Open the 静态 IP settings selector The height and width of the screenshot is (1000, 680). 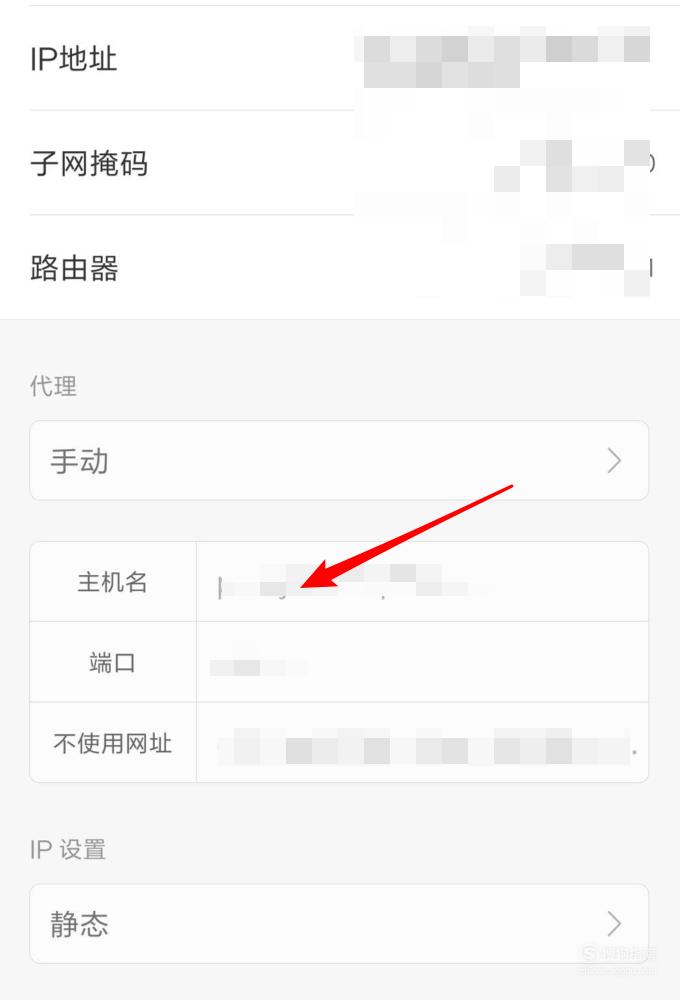[x=339, y=923]
